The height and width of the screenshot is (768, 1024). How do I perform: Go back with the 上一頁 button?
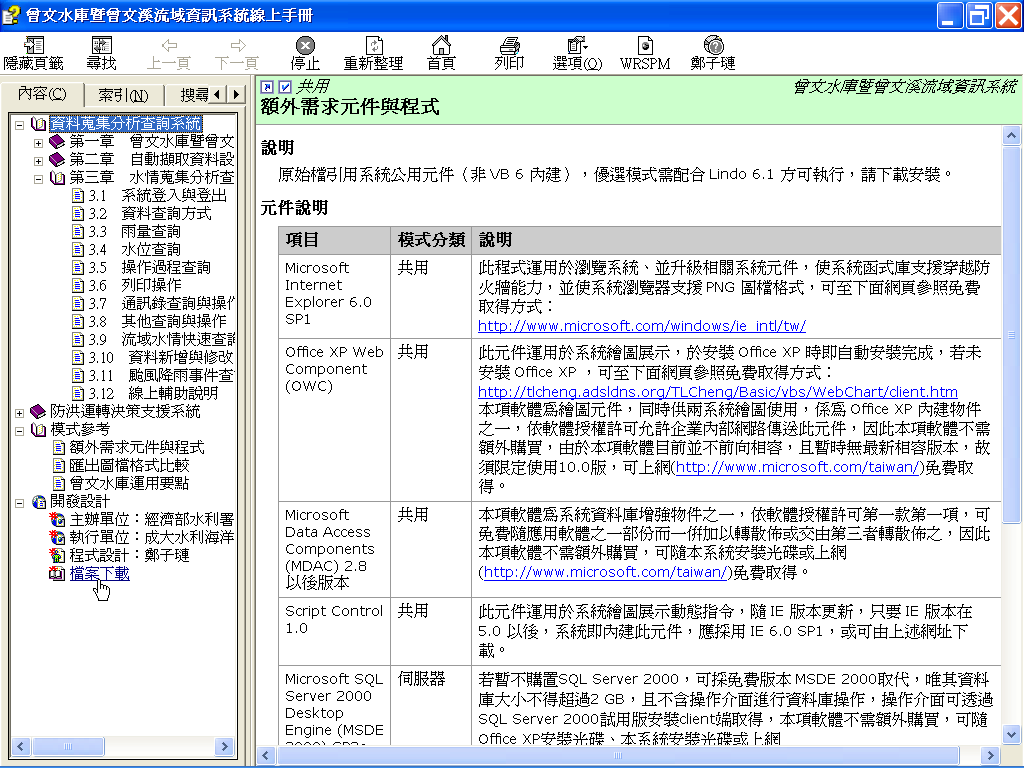168,53
